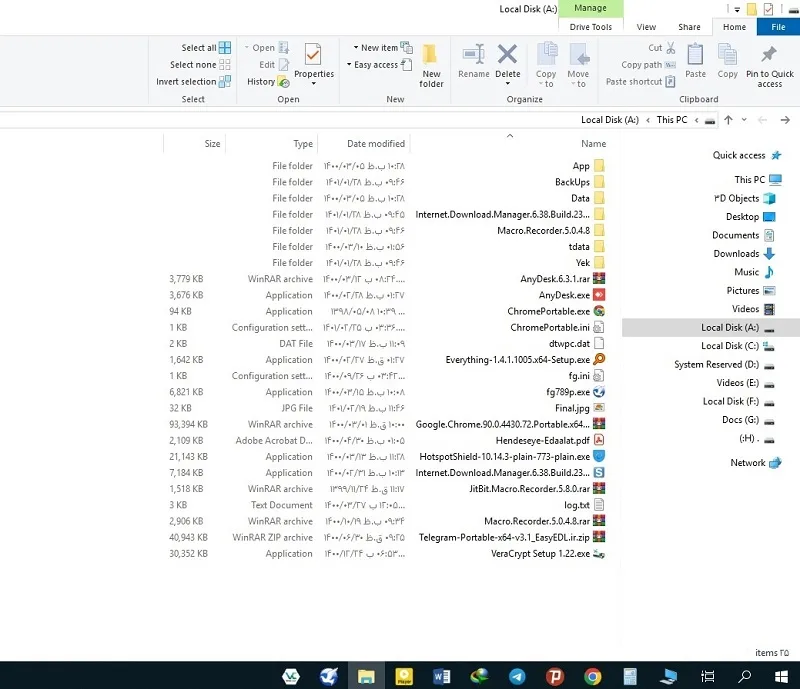
Task: Click Copy path in the ribbon
Action: pos(648,65)
